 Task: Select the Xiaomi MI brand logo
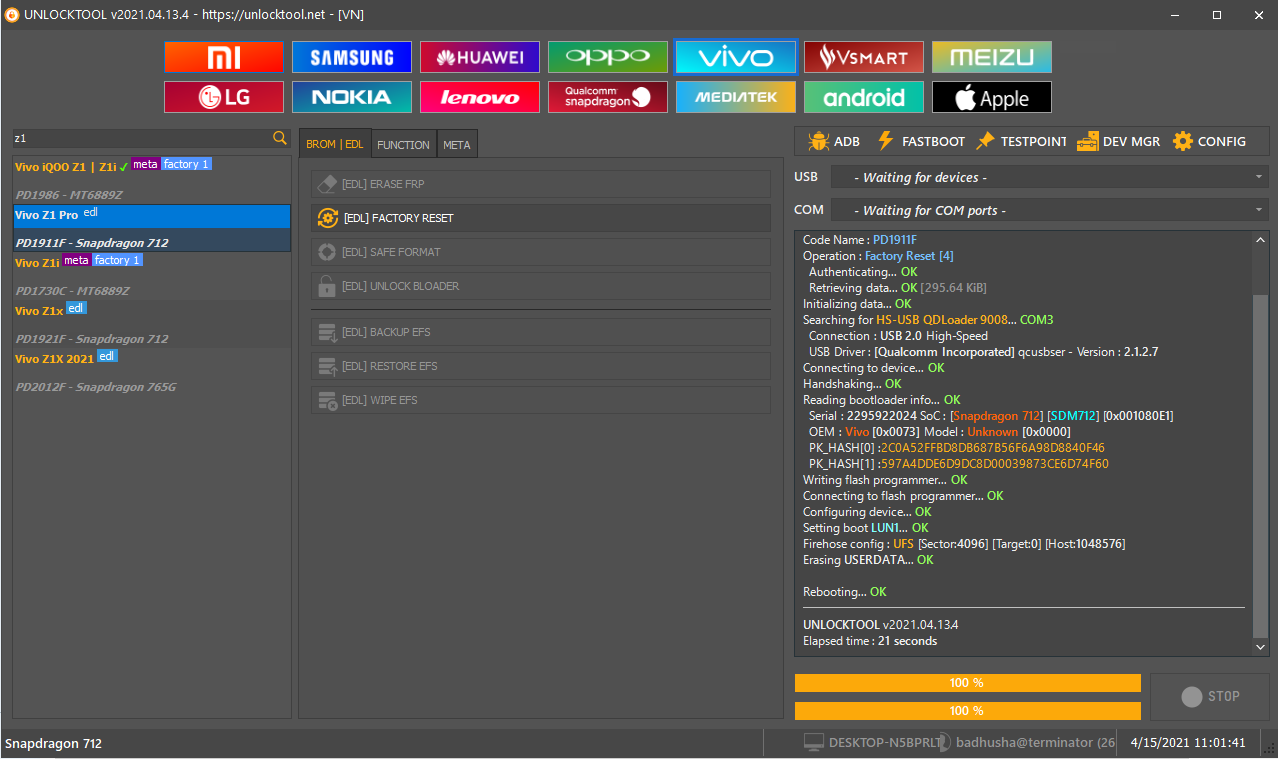224,57
